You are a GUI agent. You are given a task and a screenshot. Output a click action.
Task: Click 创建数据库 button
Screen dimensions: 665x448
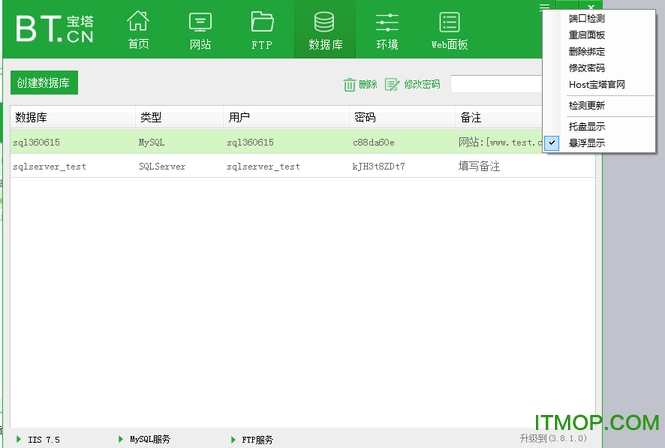44,82
